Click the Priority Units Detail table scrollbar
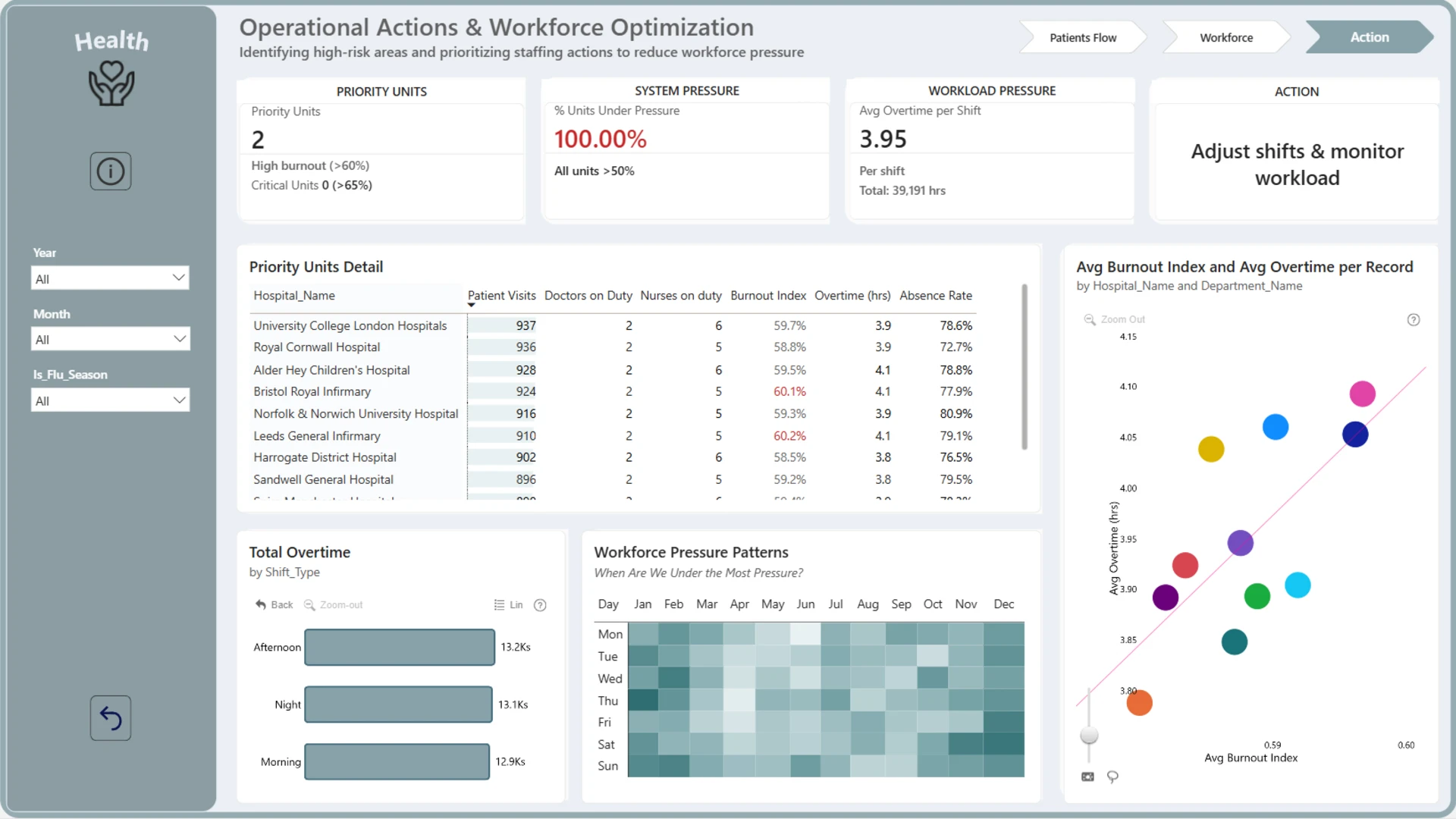Image resolution: width=1456 pixels, height=819 pixels. point(1025,367)
